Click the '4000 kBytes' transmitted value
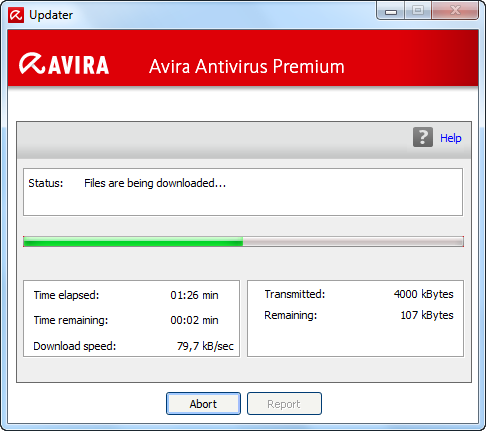The width and height of the screenshot is (486, 431). [423, 294]
